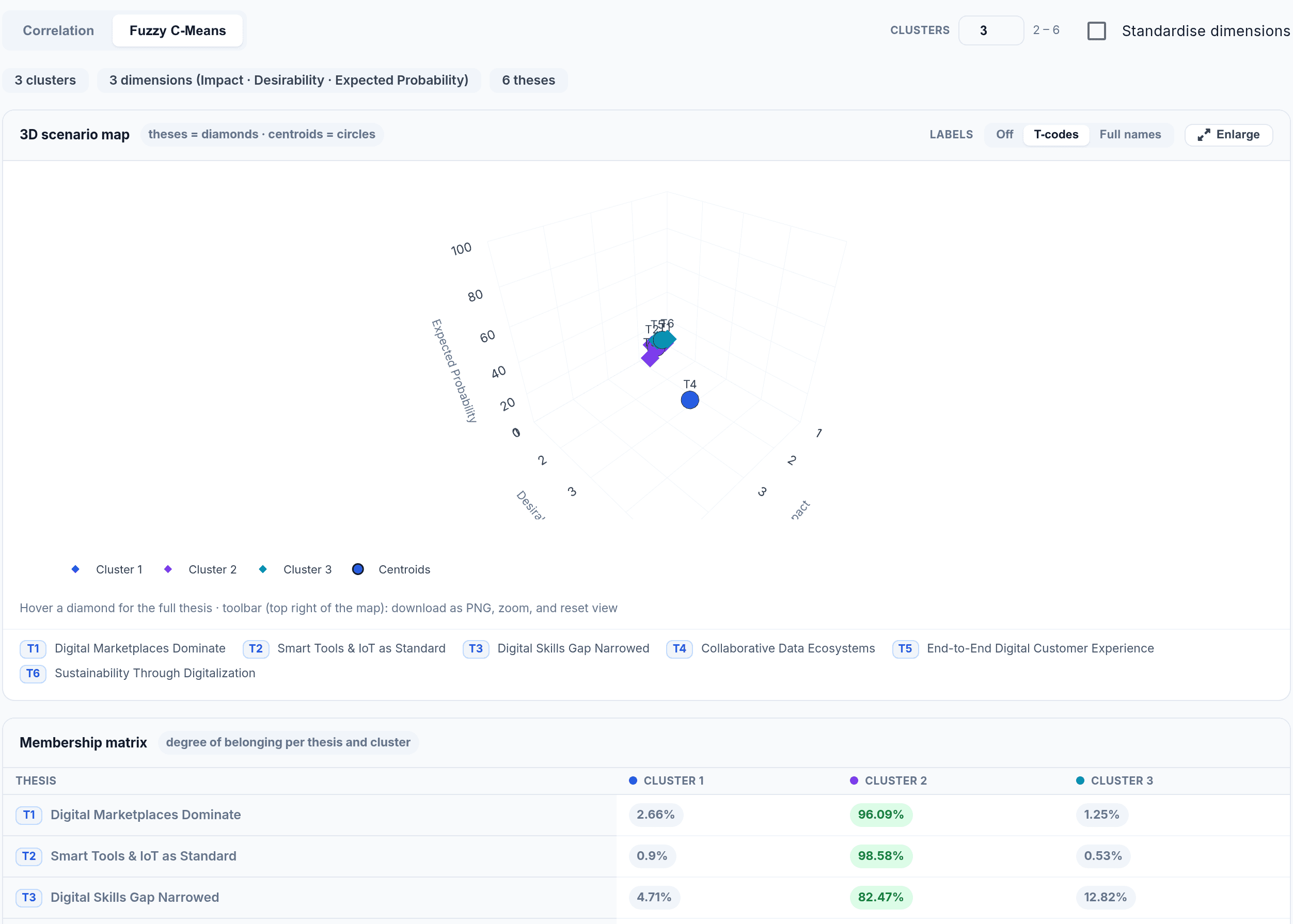Toggle Cluster 2 in the chart legend
This screenshot has height=924, width=1293.
200,569
